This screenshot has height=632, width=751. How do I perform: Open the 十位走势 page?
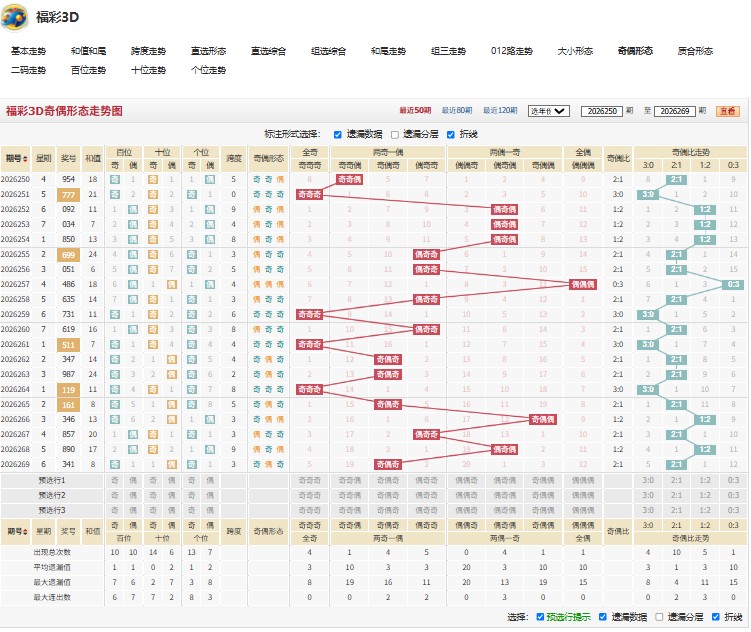coord(148,70)
